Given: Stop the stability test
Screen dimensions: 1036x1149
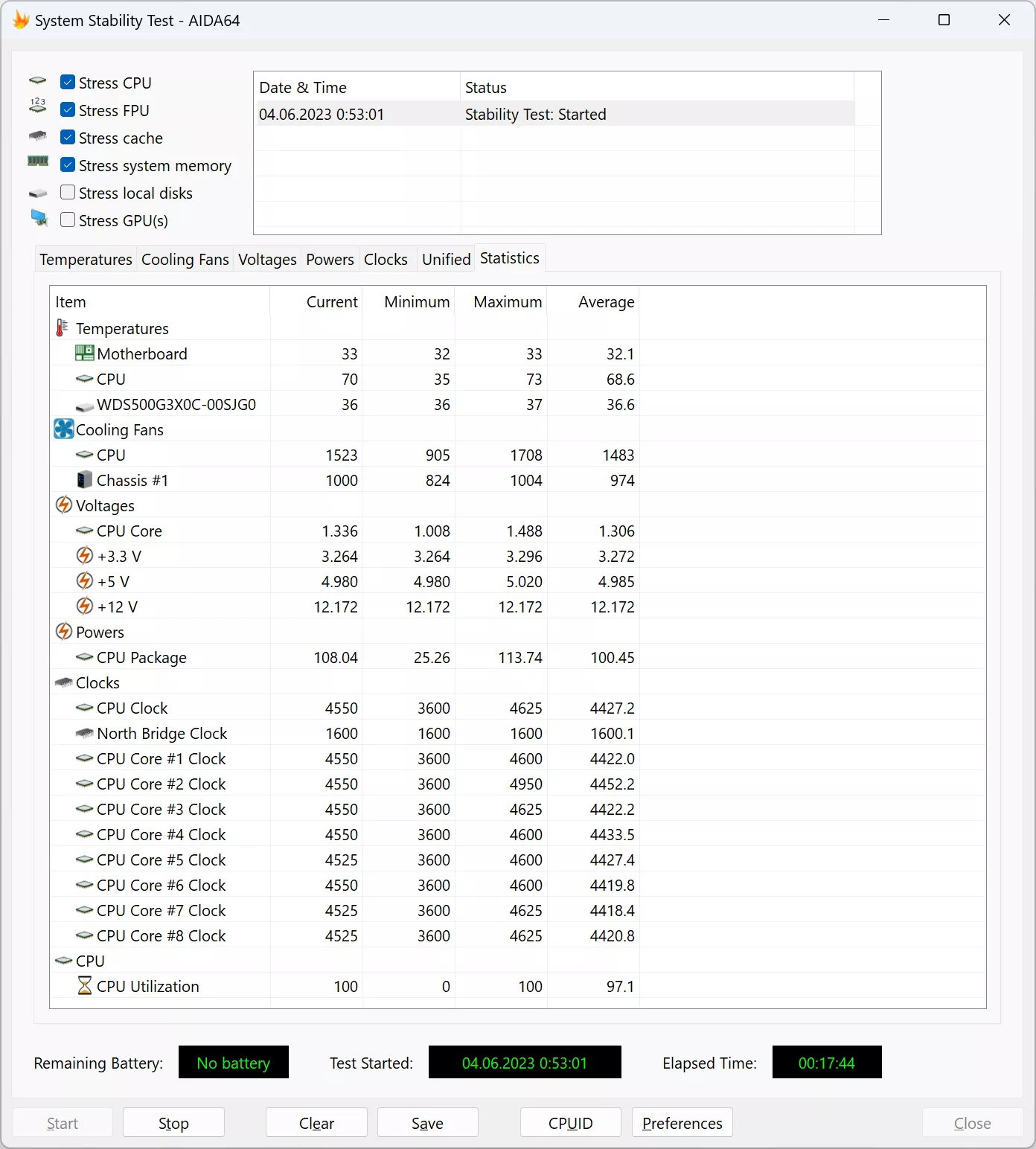Looking at the screenshot, I should [x=173, y=1122].
